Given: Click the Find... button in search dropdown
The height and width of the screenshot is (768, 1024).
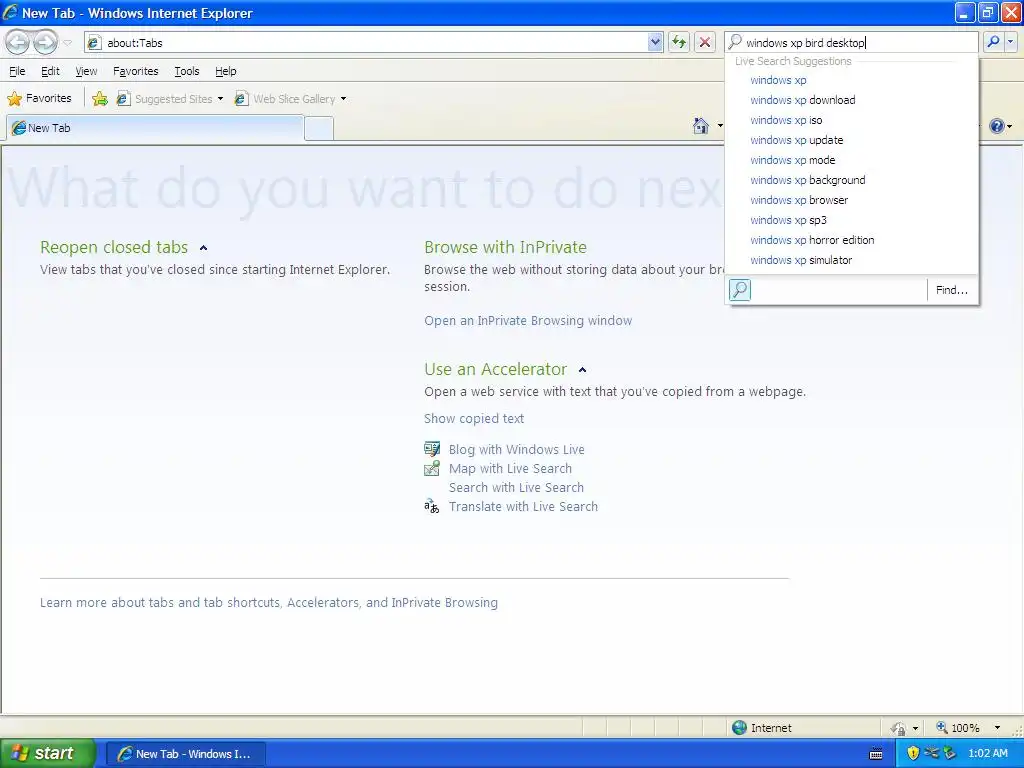Looking at the screenshot, I should 952,290.
